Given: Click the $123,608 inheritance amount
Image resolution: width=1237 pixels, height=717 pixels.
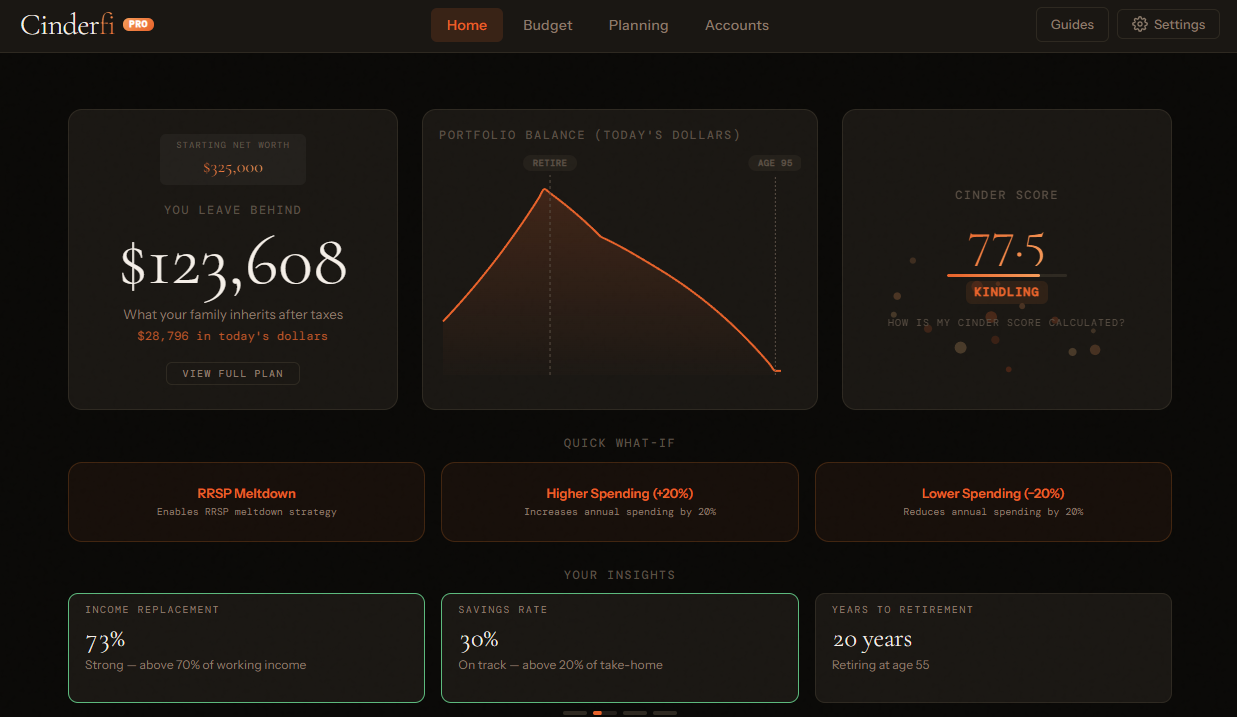Looking at the screenshot, I should [x=233, y=265].
